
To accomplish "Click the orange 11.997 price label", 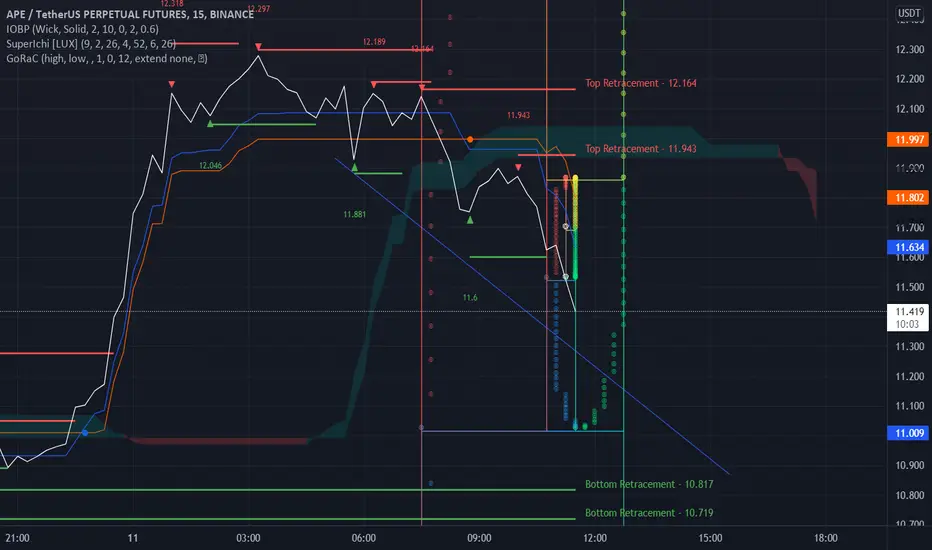I will [909, 139].
